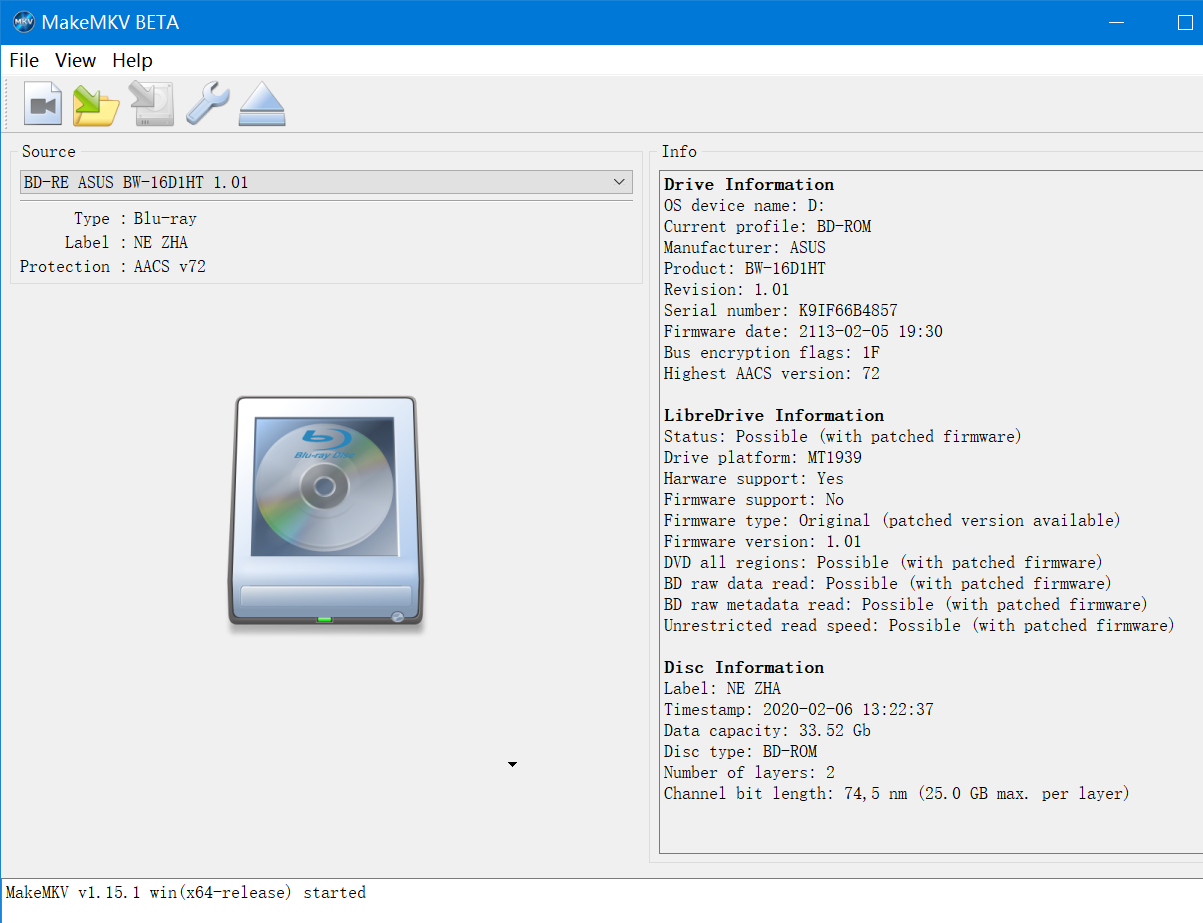Viewport: 1203px width, 923px height.
Task: Click 'Revision: 1.01' line
Action: (727, 289)
